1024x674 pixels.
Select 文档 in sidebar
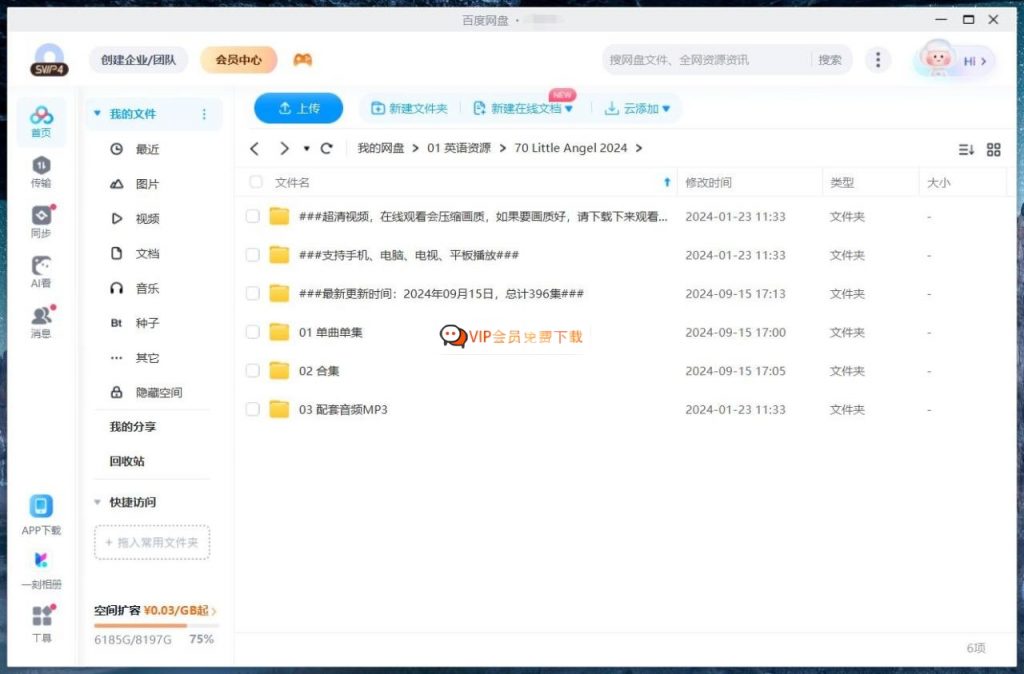147,253
